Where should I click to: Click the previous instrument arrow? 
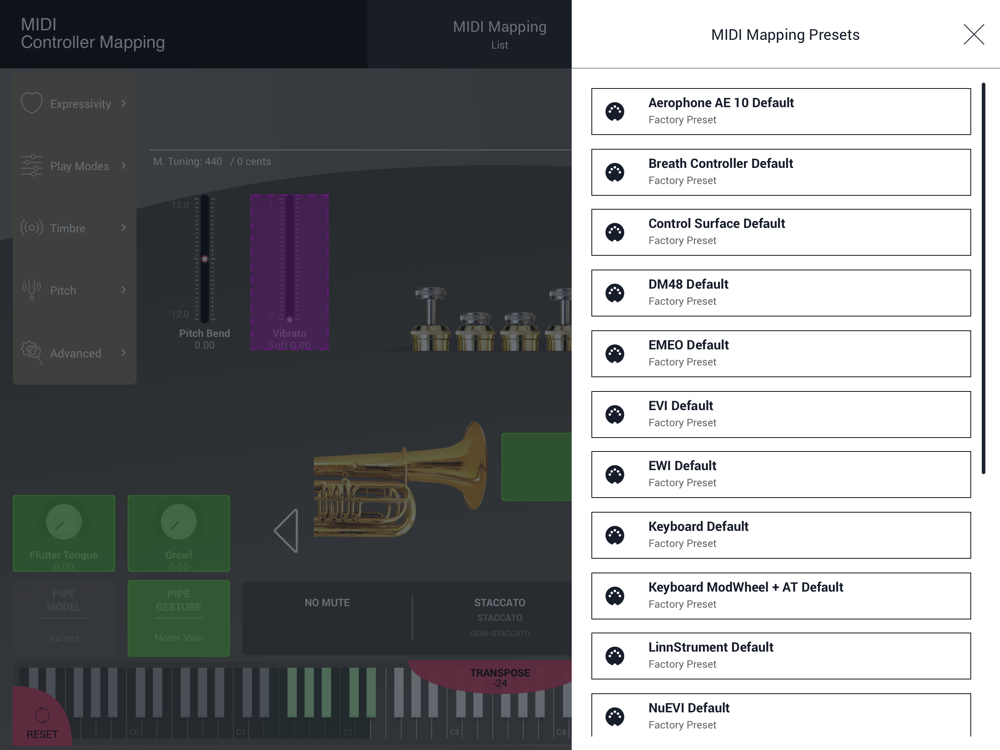coord(286,530)
